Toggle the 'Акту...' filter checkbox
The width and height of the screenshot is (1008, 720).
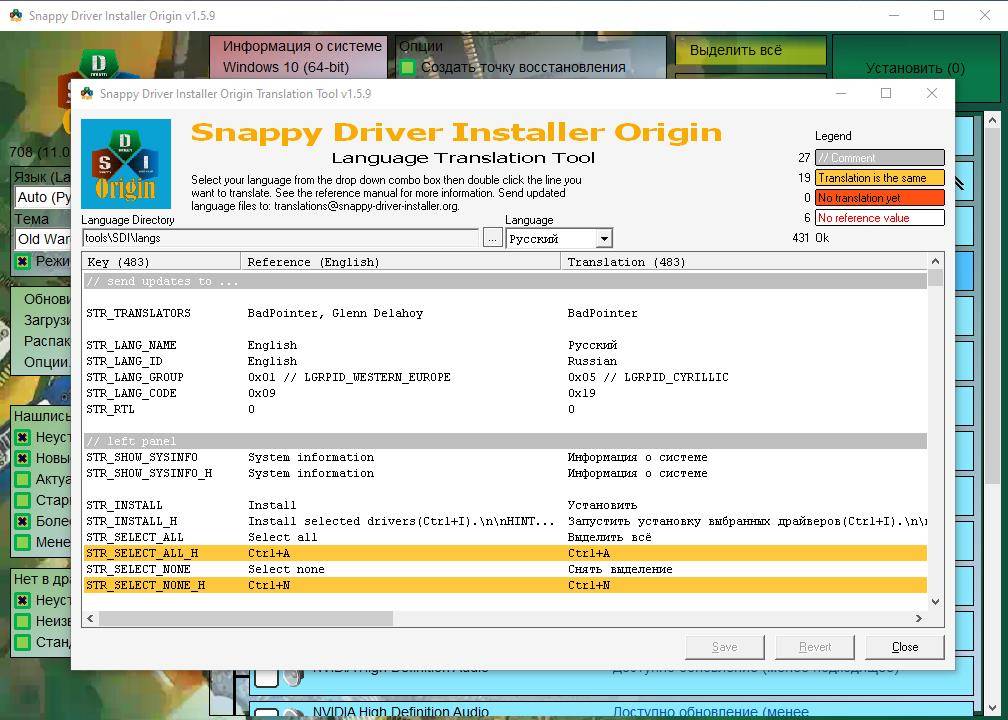pos(22,480)
